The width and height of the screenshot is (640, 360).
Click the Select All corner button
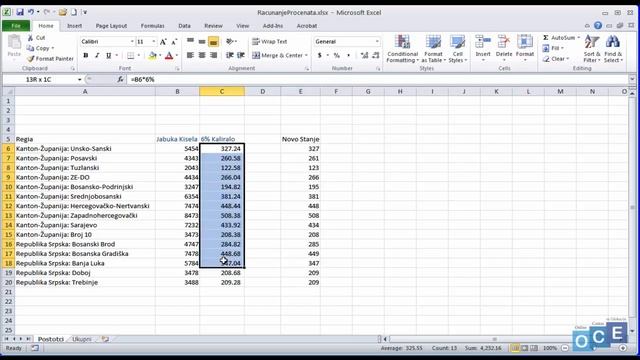click(x=8, y=91)
